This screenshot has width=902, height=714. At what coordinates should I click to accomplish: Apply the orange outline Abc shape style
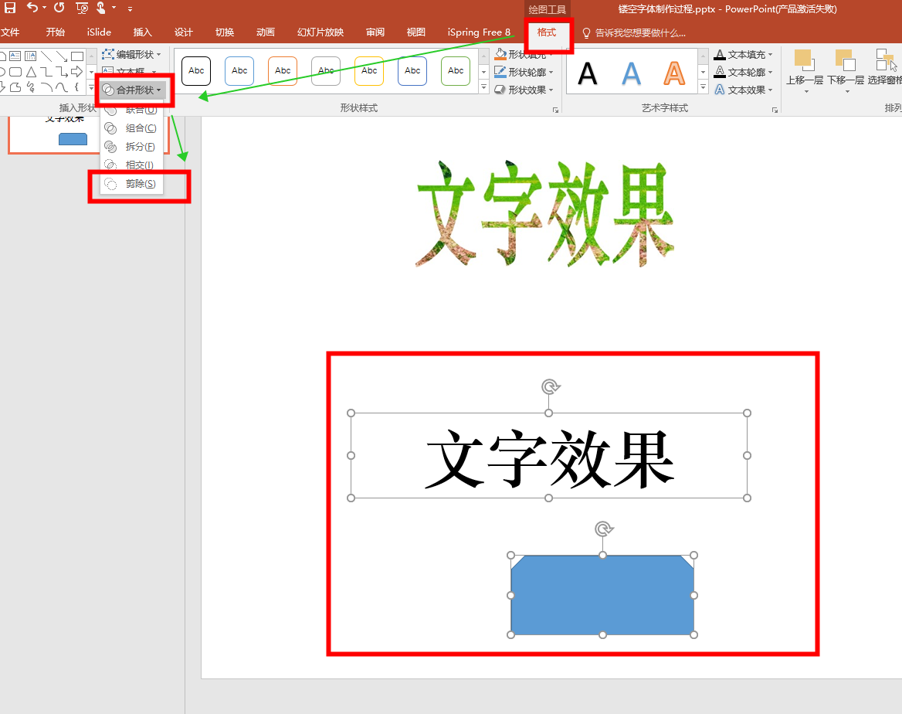point(282,71)
